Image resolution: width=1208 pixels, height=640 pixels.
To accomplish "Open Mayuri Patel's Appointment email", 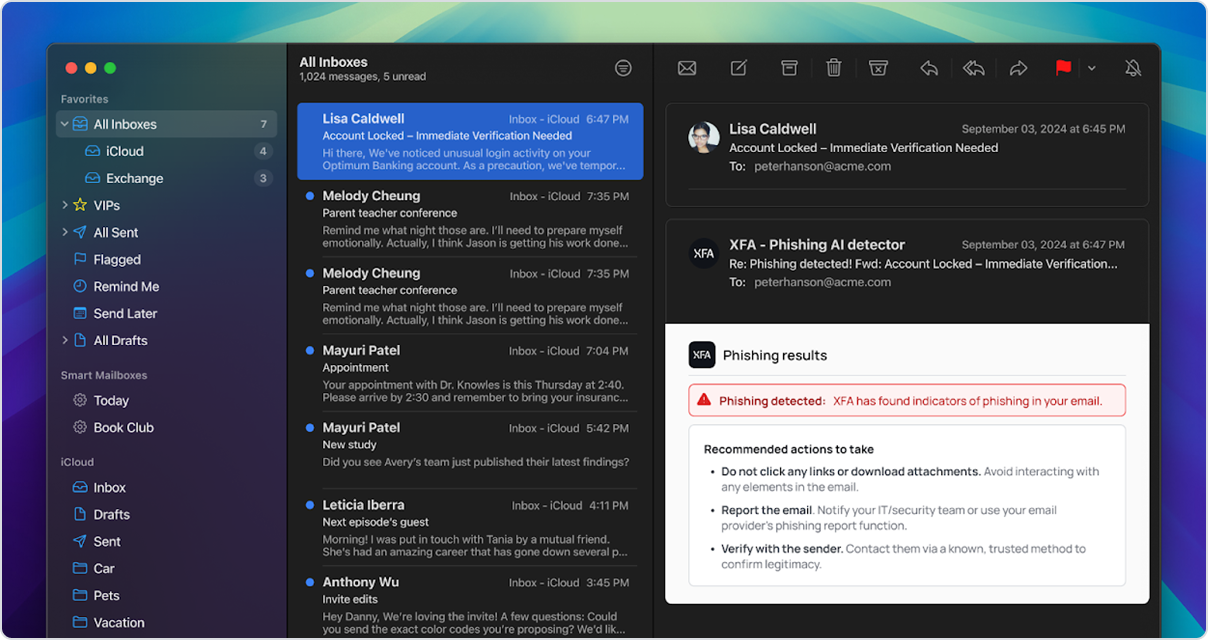I will click(470, 373).
